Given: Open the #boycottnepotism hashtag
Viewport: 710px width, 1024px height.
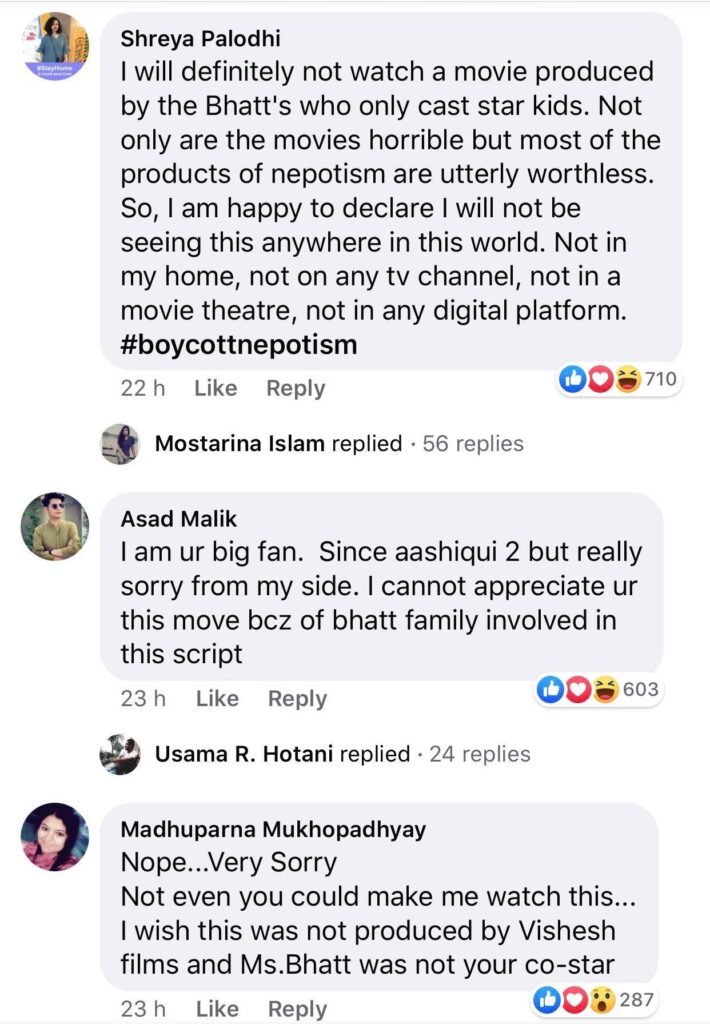Looking at the screenshot, I should (x=238, y=344).
